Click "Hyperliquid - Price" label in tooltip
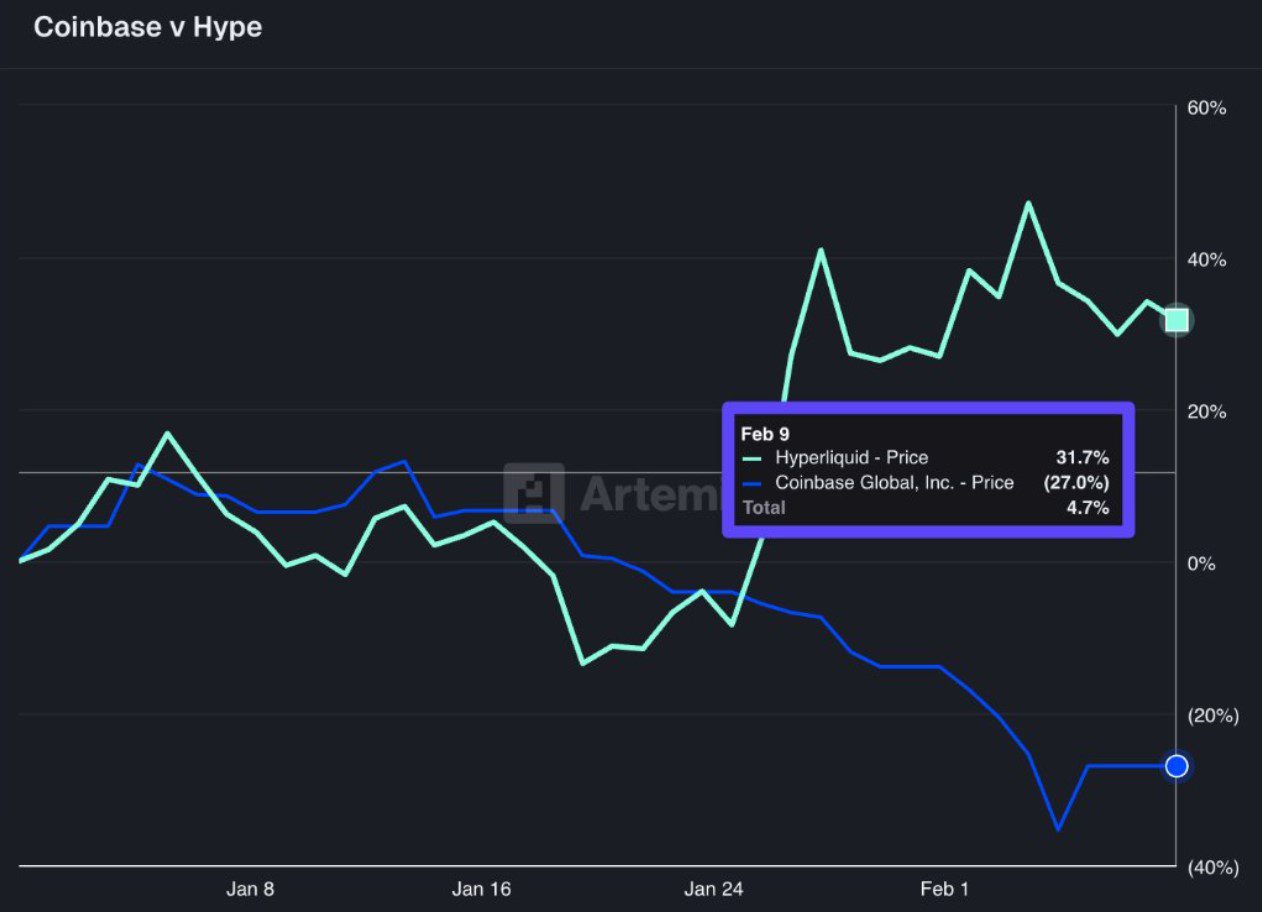This screenshot has height=912, width=1262. click(851, 458)
